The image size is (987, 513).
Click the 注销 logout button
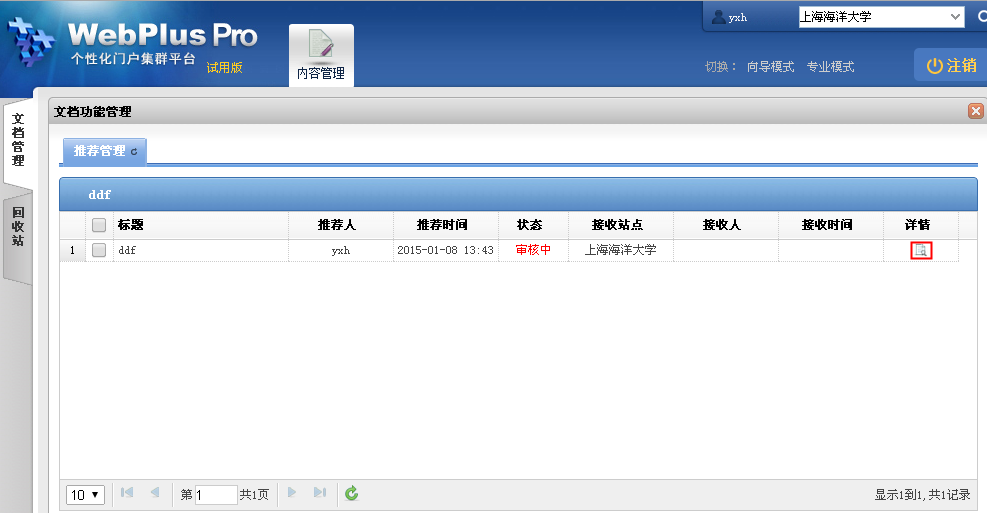[x=951, y=65]
